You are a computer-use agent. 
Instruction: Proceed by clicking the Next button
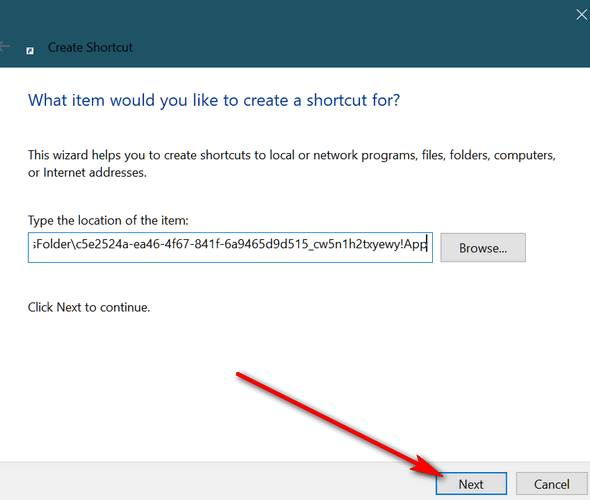[471, 484]
